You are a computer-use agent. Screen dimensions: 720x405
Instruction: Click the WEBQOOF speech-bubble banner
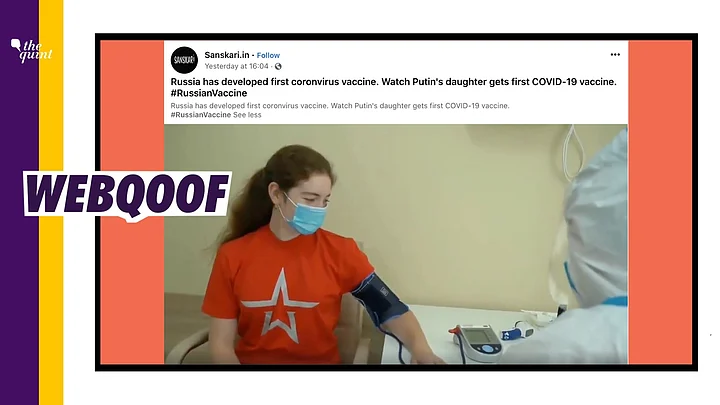coord(127,195)
